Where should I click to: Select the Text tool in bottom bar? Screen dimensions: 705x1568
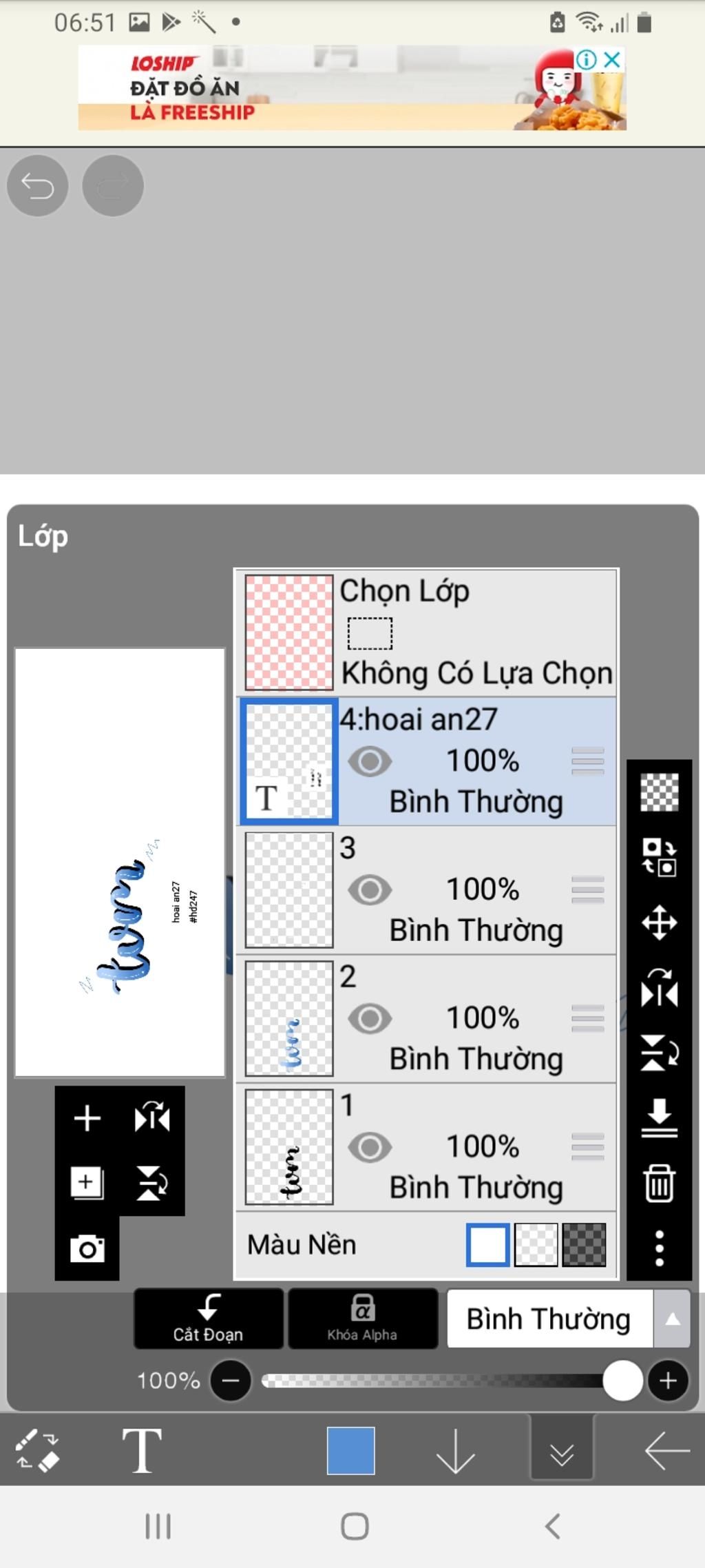click(142, 1450)
